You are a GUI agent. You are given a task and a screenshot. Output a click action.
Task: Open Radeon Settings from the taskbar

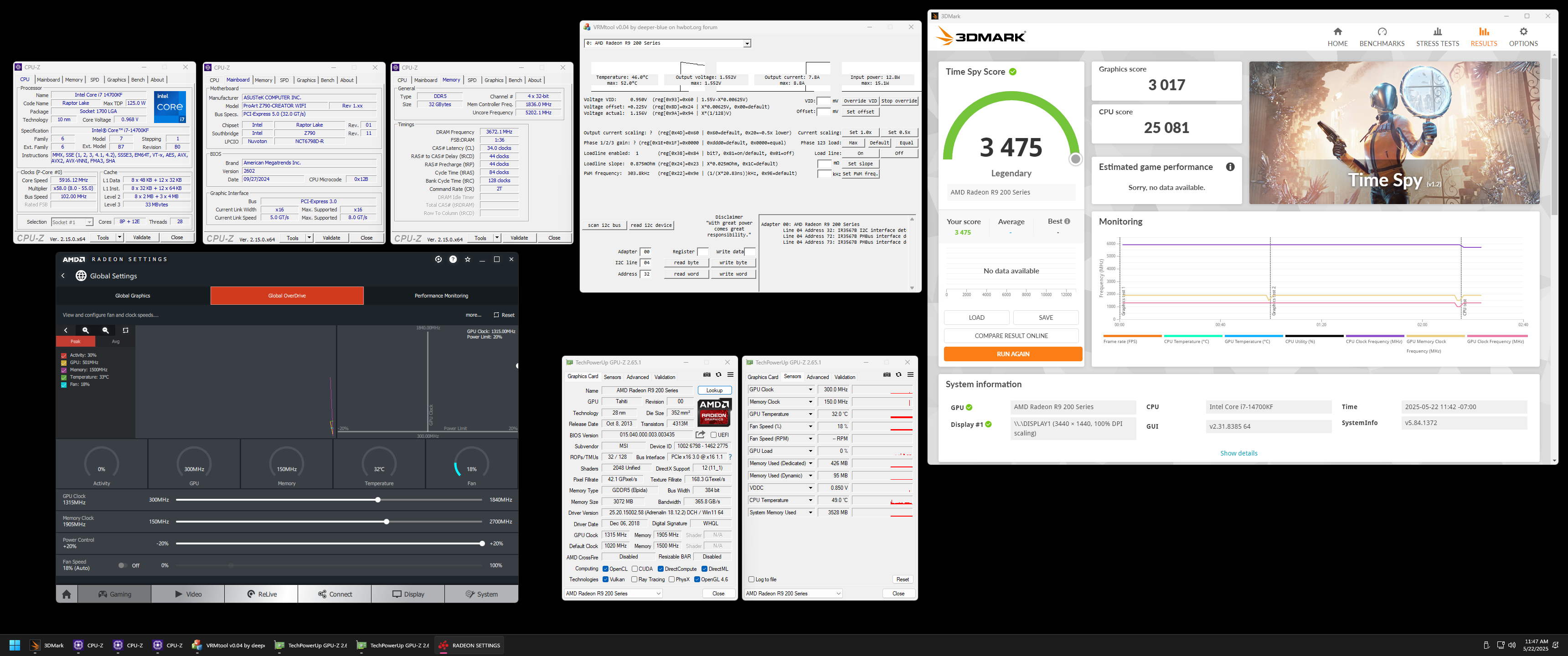(469, 645)
